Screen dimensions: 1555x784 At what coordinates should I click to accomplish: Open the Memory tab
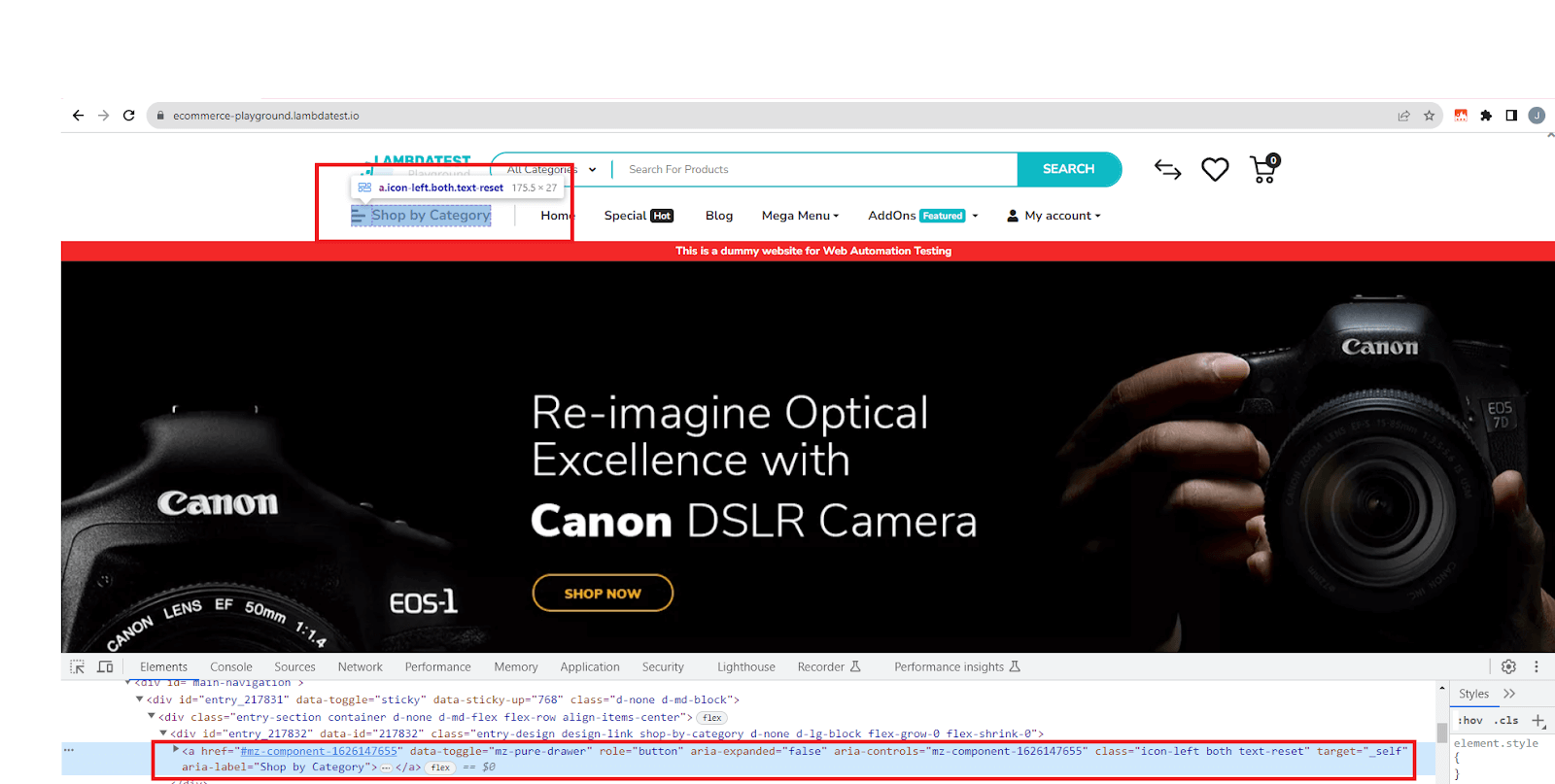coord(516,666)
